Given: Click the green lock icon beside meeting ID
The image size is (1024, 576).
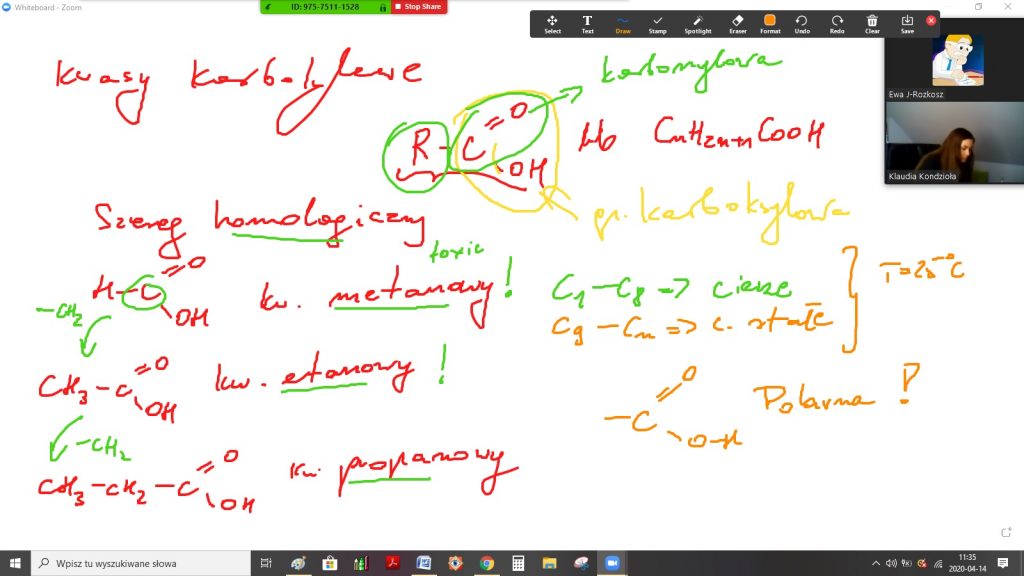Looking at the screenshot, I should [x=383, y=7].
